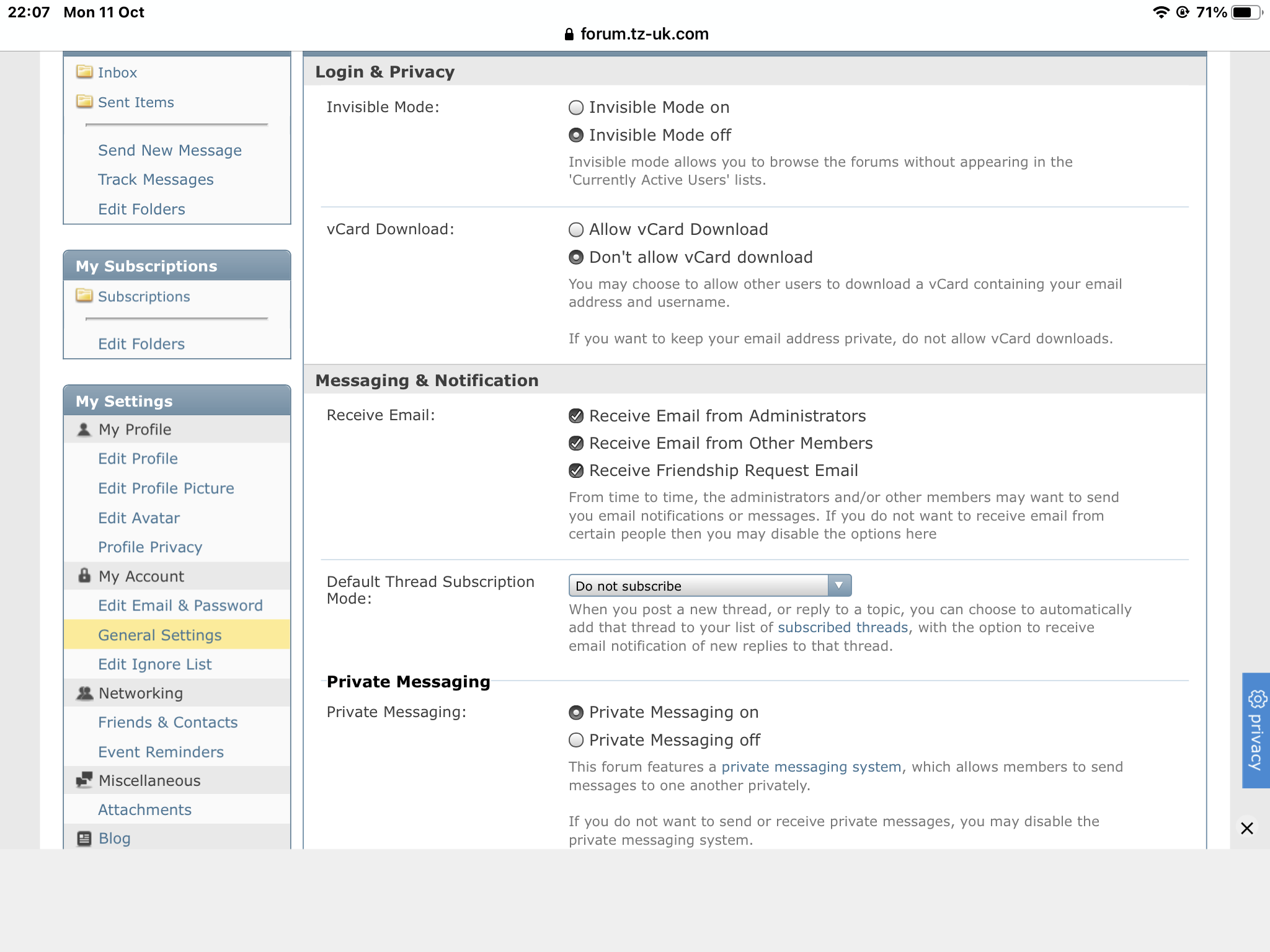This screenshot has height=952, width=1270.
Task: Follow the private messaging system link
Action: (x=810, y=767)
